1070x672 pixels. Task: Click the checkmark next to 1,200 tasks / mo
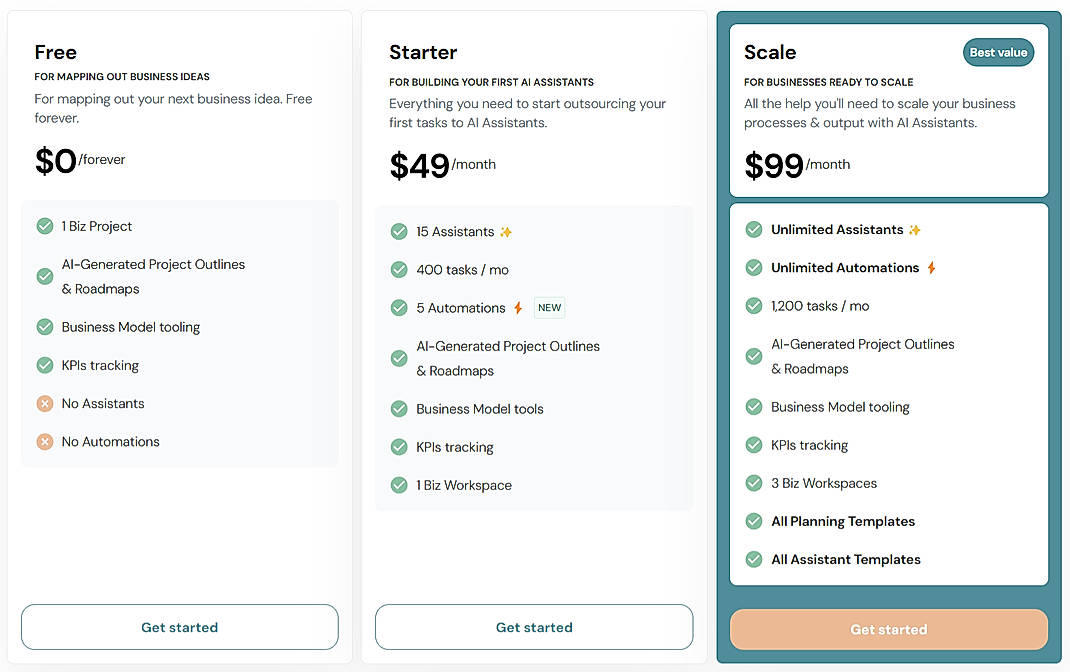coord(753,306)
